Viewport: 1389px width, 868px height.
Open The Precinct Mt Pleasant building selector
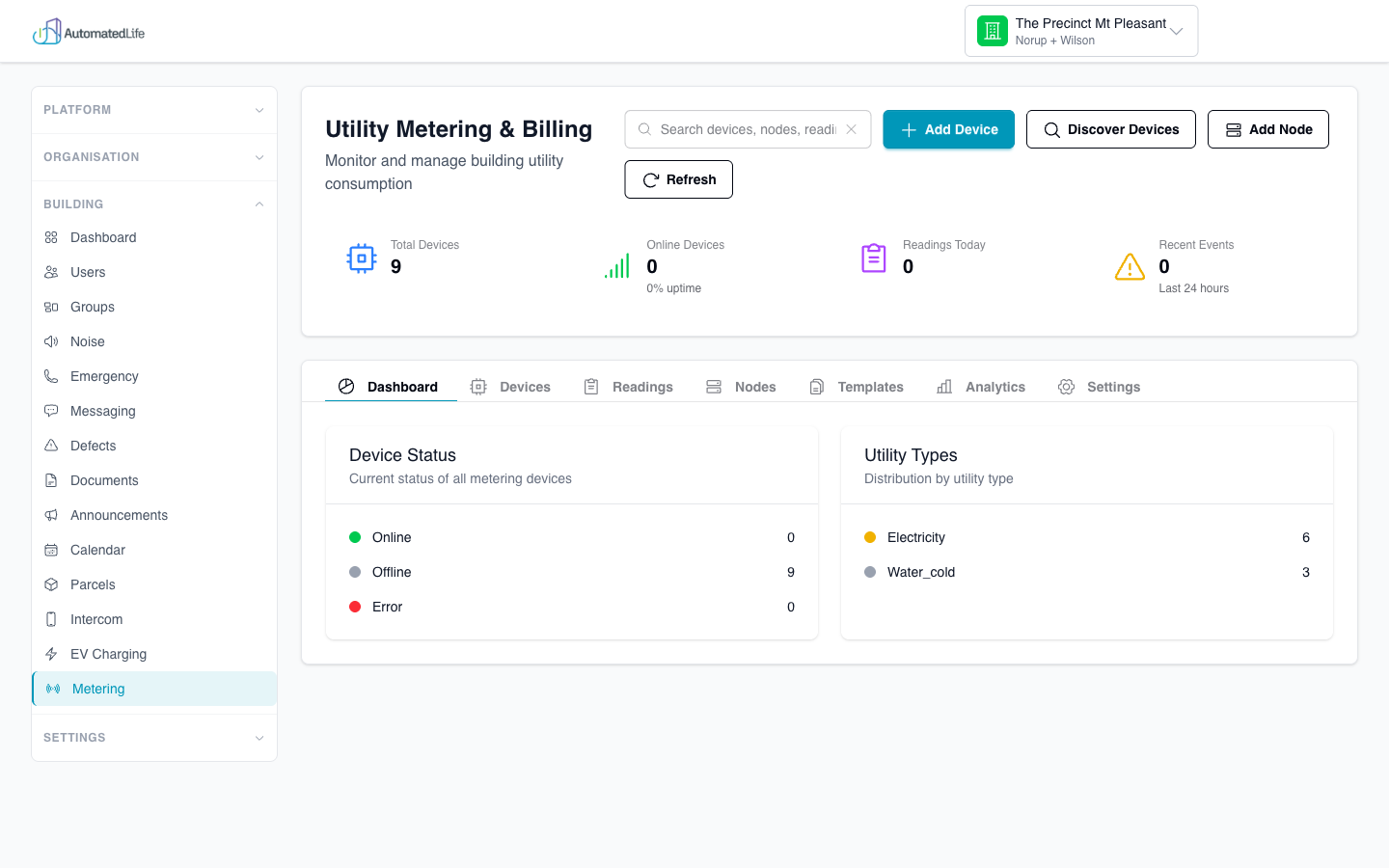click(1080, 30)
